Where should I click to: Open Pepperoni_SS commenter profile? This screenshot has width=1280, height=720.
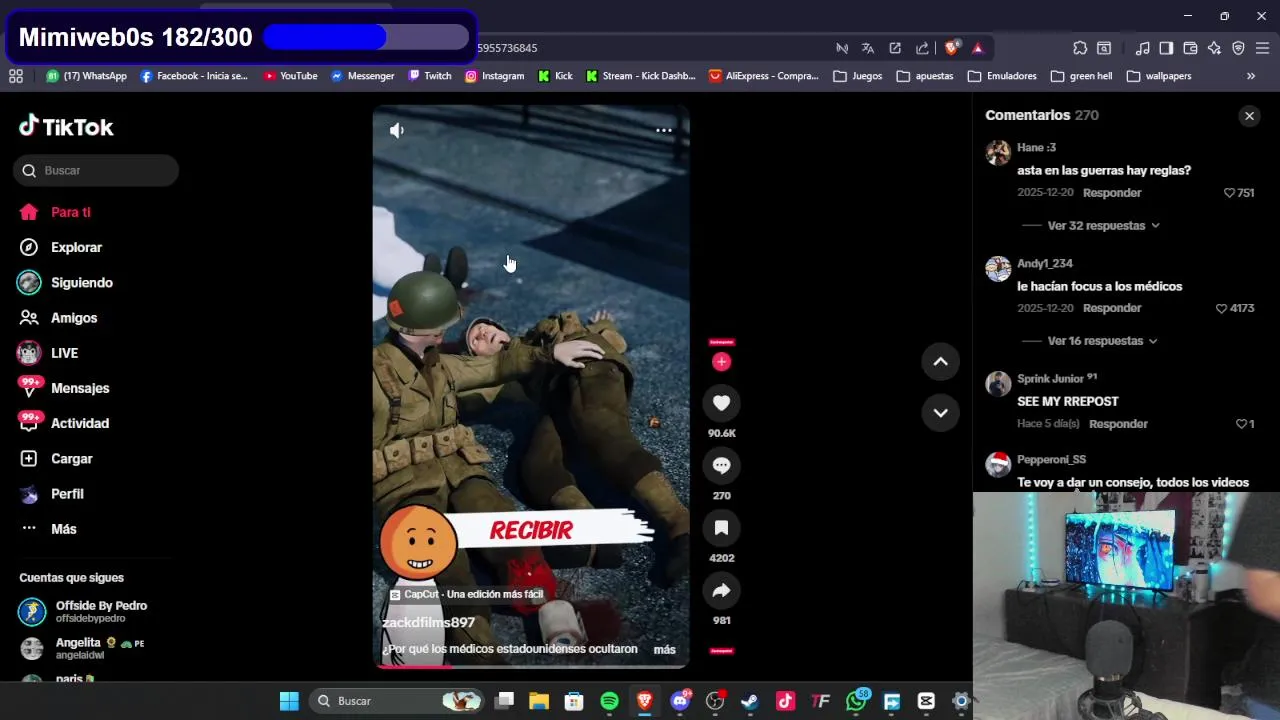click(x=1051, y=460)
